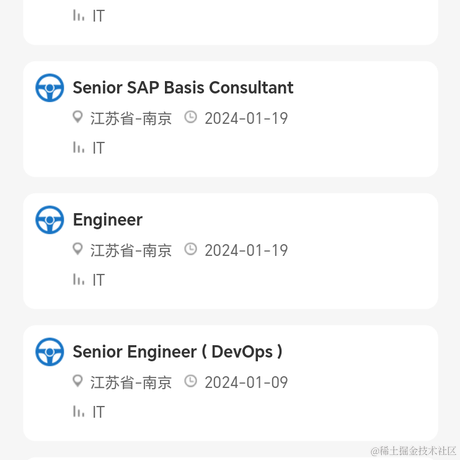Click steering wheel logo next to Engineer
460x460 pixels.
(50, 220)
